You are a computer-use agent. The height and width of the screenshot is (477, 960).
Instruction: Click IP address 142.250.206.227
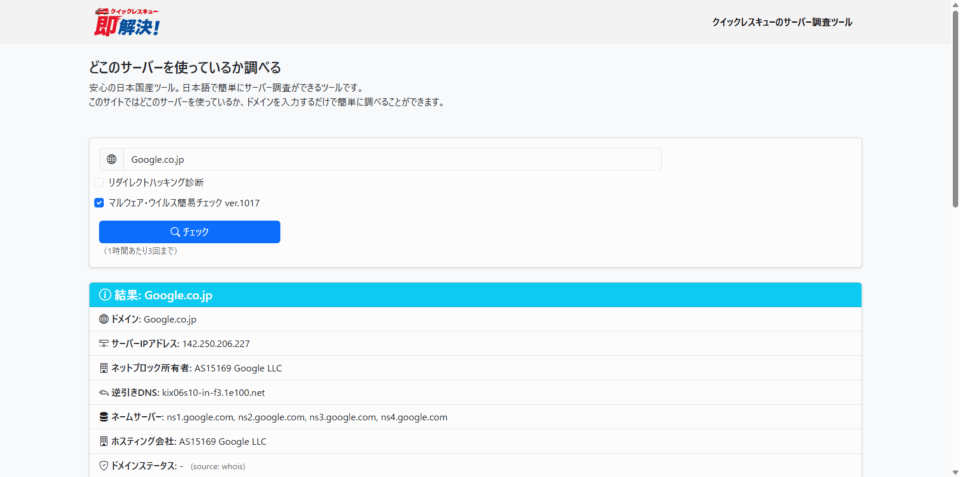pos(216,344)
